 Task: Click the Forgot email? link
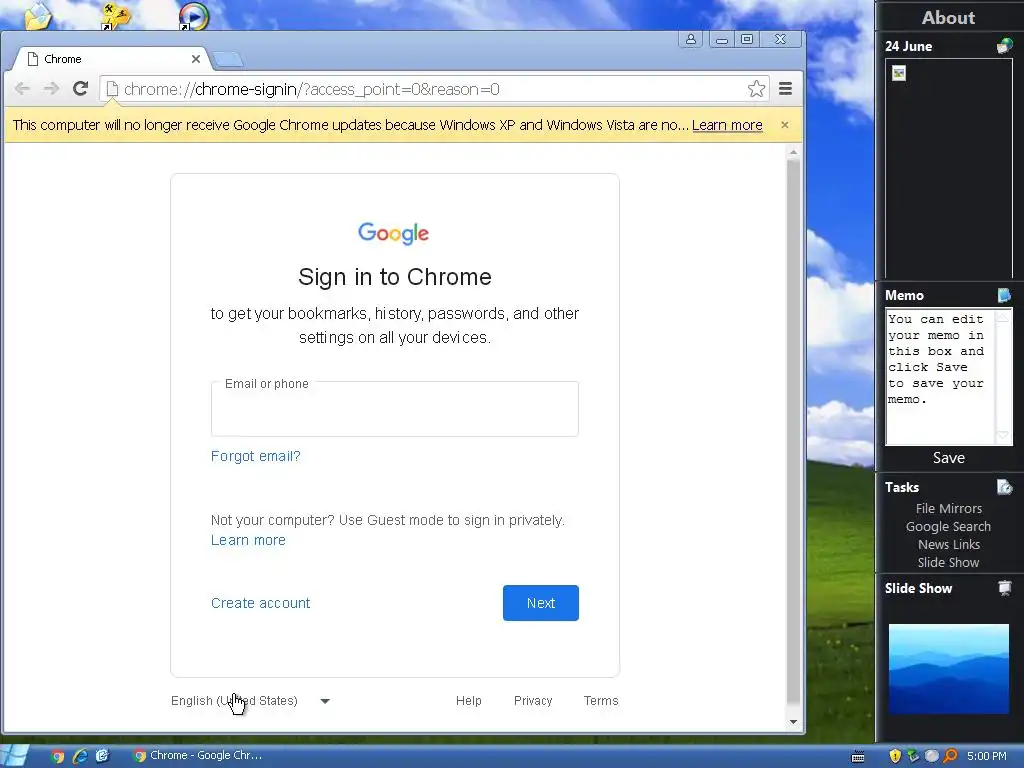pyautogui.click(x=255, y=456)
